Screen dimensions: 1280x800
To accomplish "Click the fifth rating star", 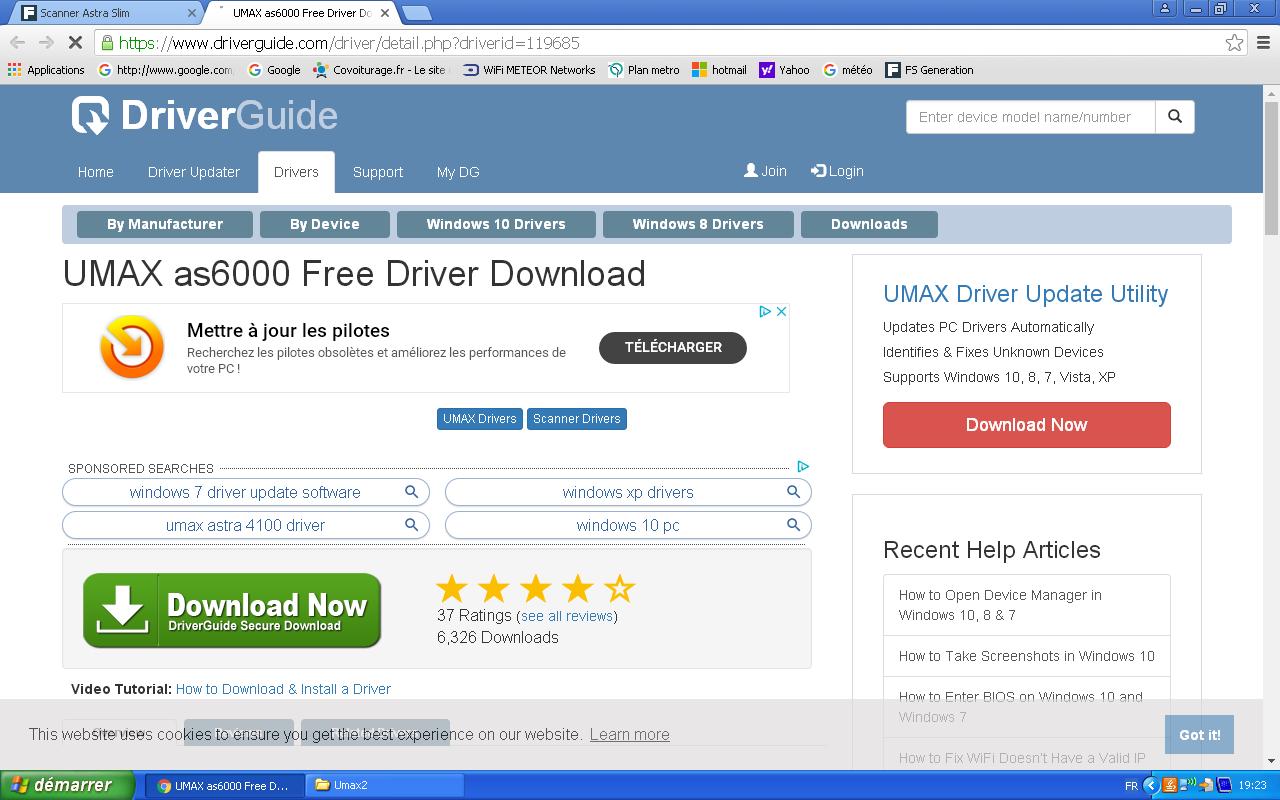I will (620, 588).
